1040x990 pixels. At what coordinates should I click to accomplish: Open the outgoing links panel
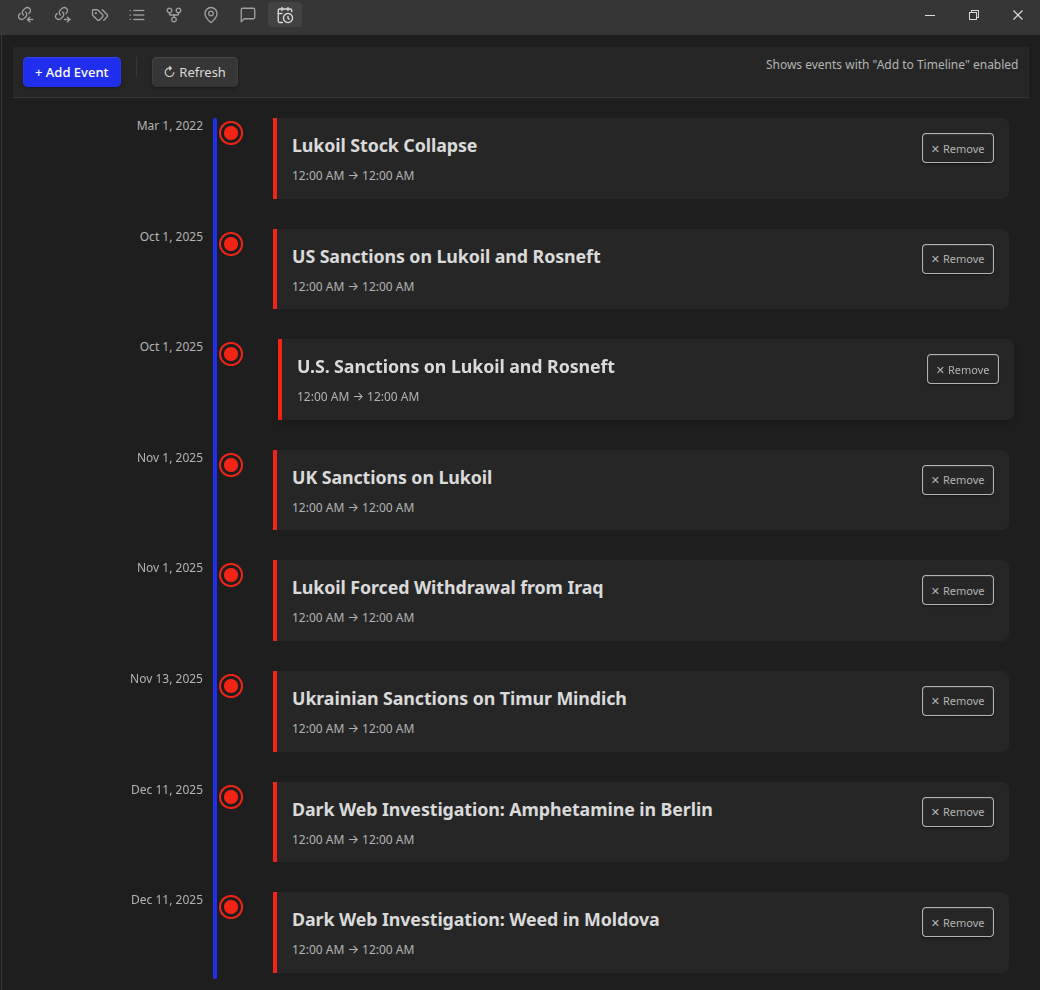click(62, 15)
